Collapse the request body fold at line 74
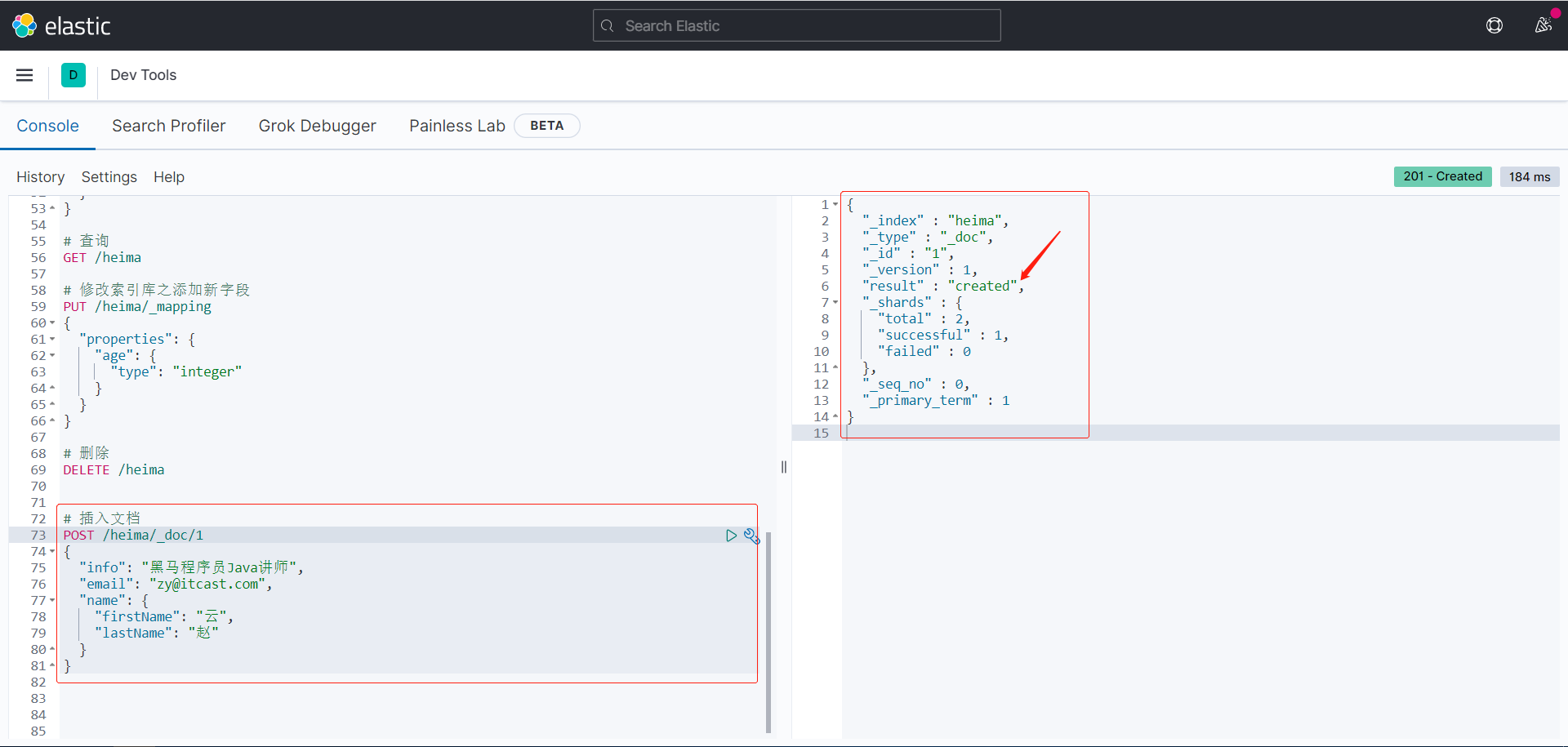1568x747 pixels. pos(52,552)
